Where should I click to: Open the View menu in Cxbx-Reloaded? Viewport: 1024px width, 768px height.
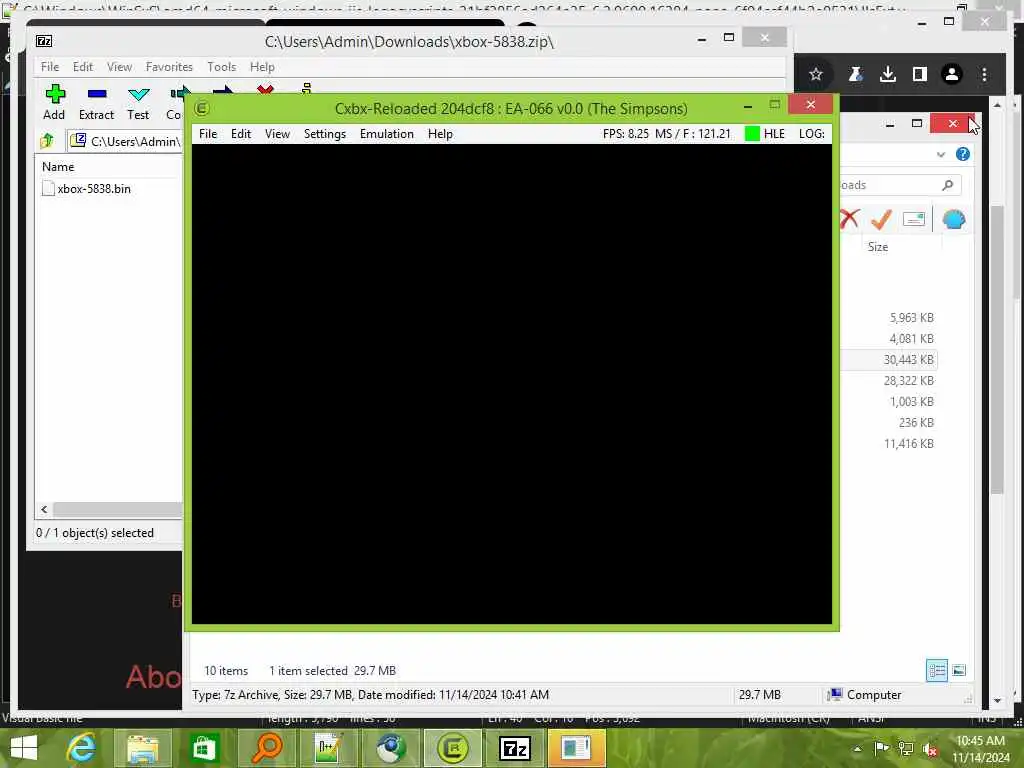click(x=277, y=134)
